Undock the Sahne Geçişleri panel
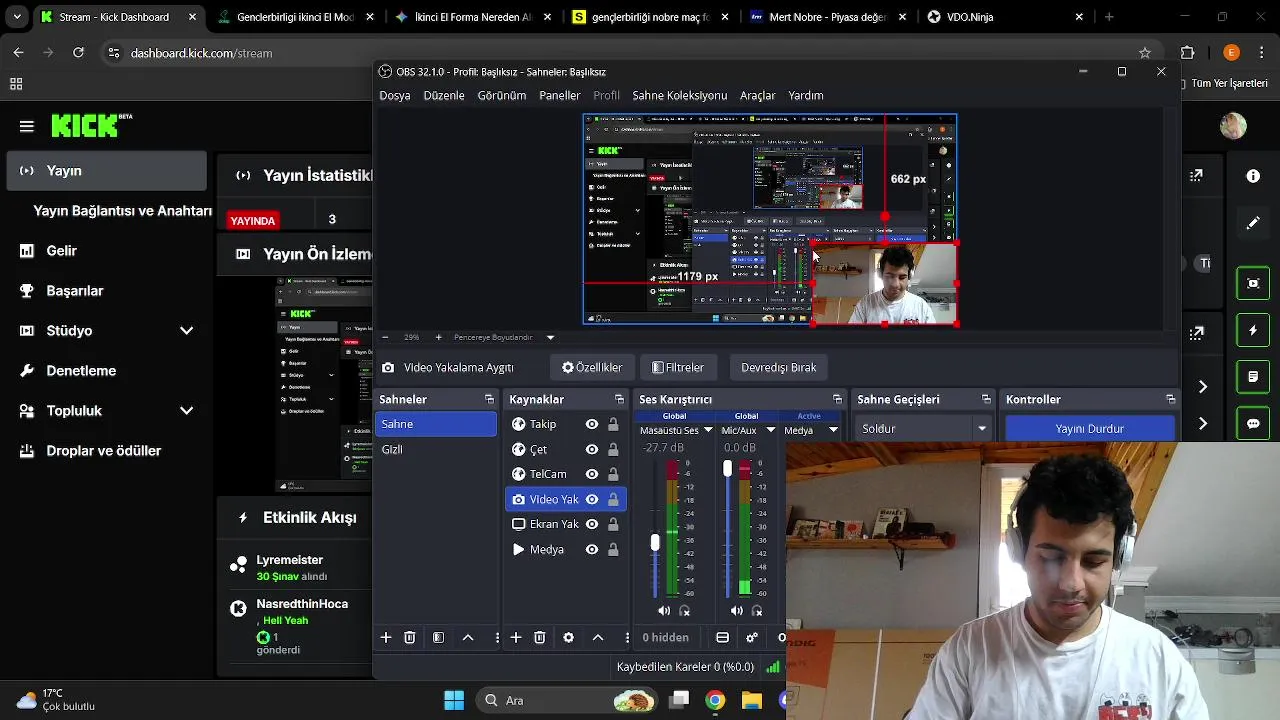Image resolution: width=1280 pixels, height=720 pixels. (x=986, y=399)
